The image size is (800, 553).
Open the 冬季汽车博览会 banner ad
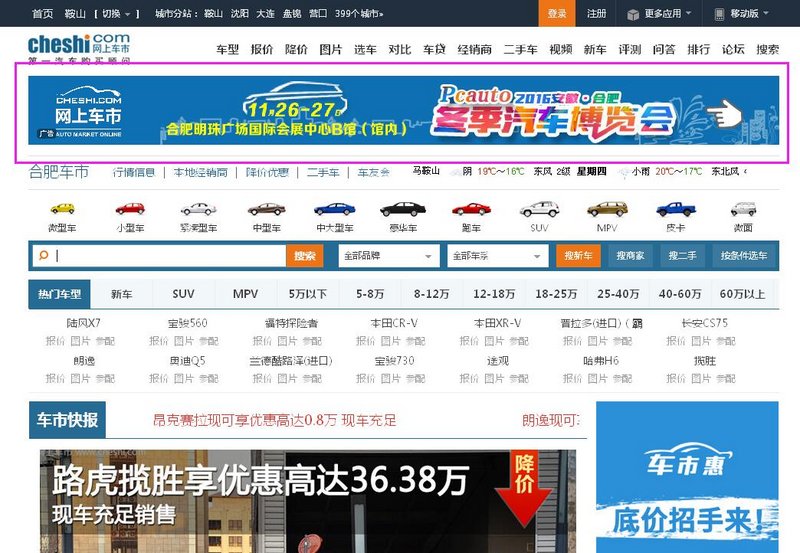pyautogui.click(x=404, y=110)
